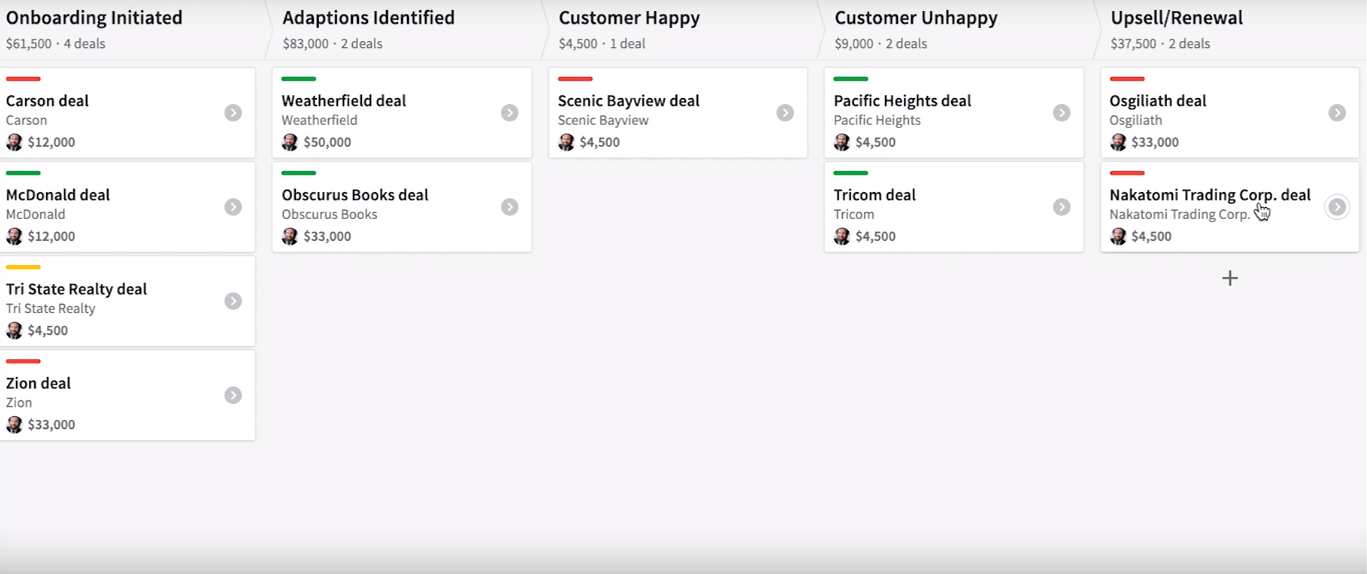Screen dimensions: 1367x574
Task: Click arrow icon on Scenic Bayview deal
Action: [785, 113]
